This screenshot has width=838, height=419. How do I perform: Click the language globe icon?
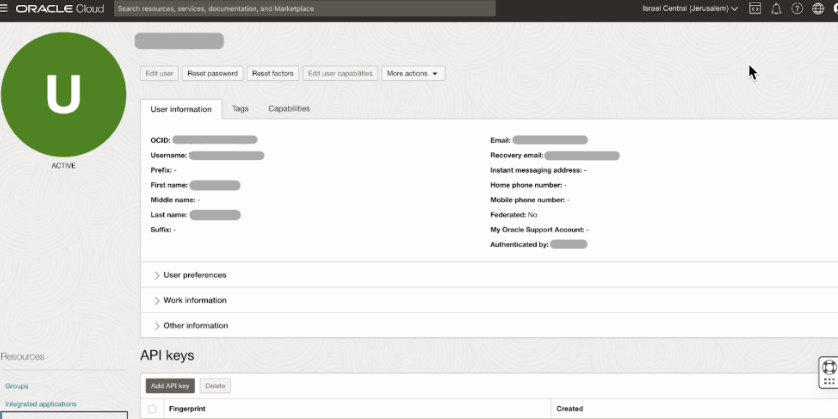coord(818,8)
